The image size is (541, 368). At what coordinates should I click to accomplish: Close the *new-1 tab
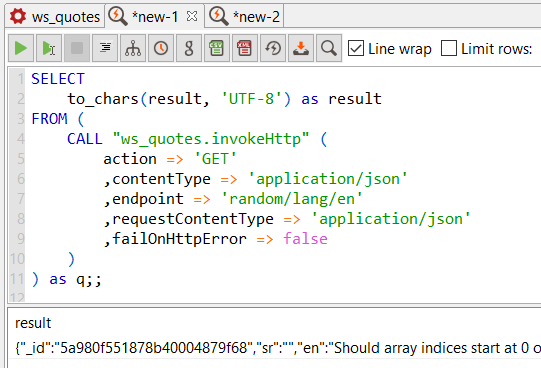(x=192, y=16)
